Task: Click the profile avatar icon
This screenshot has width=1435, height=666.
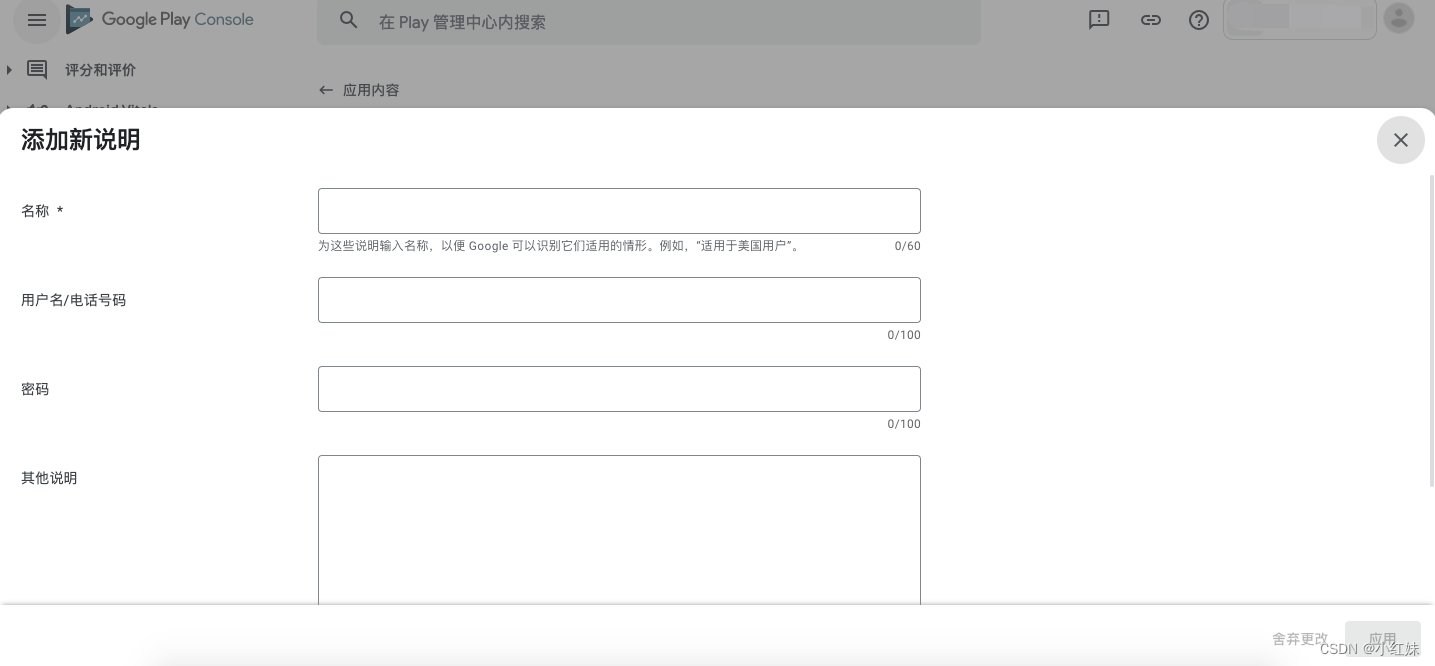Action: [x=1398, y=17]
